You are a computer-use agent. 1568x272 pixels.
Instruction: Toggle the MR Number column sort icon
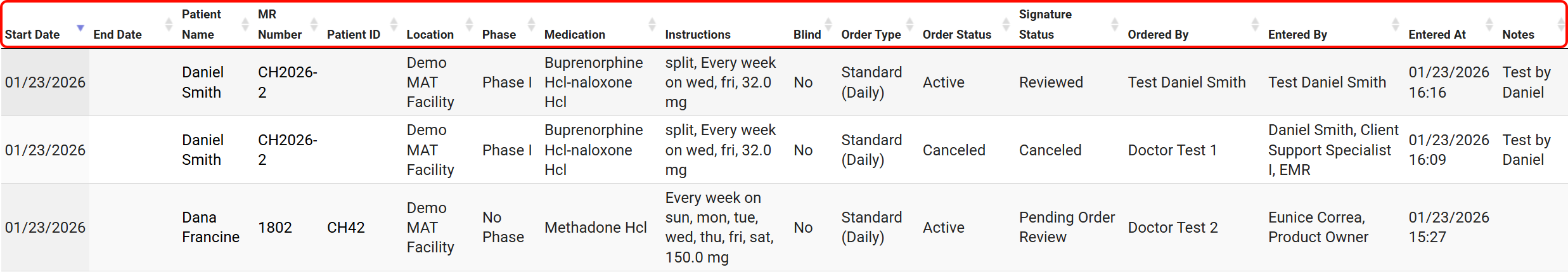pyautogui.click(x=314, y=25)
